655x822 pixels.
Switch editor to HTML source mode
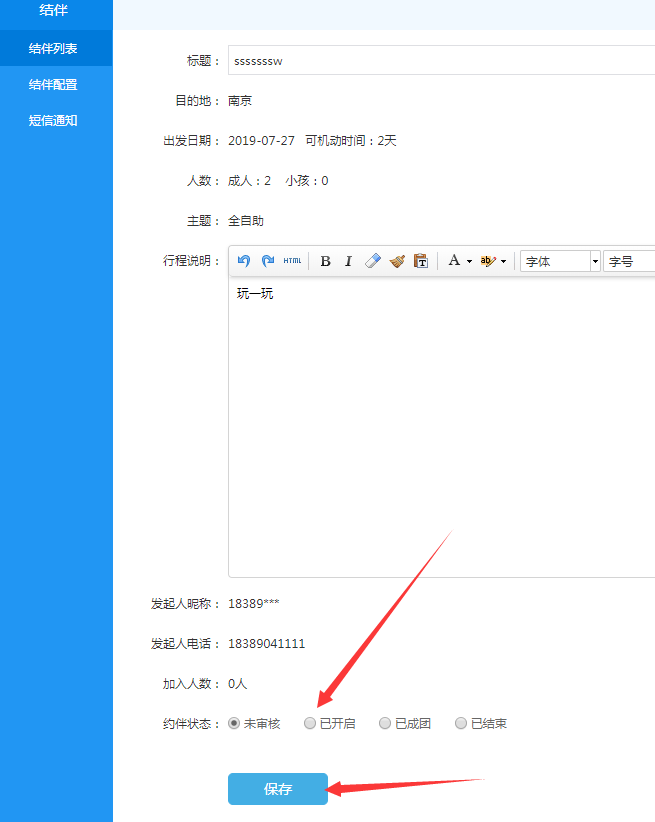tap(292, 261)
